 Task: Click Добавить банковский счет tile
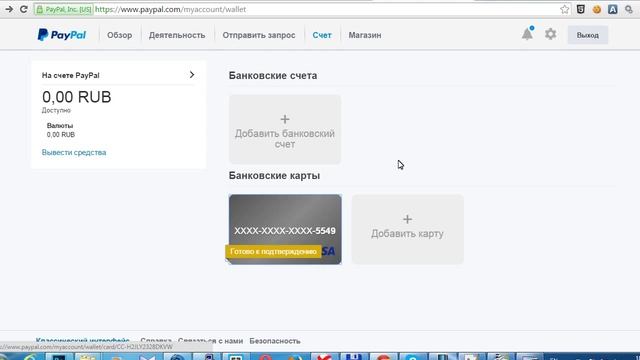click(x=285, y=129)
